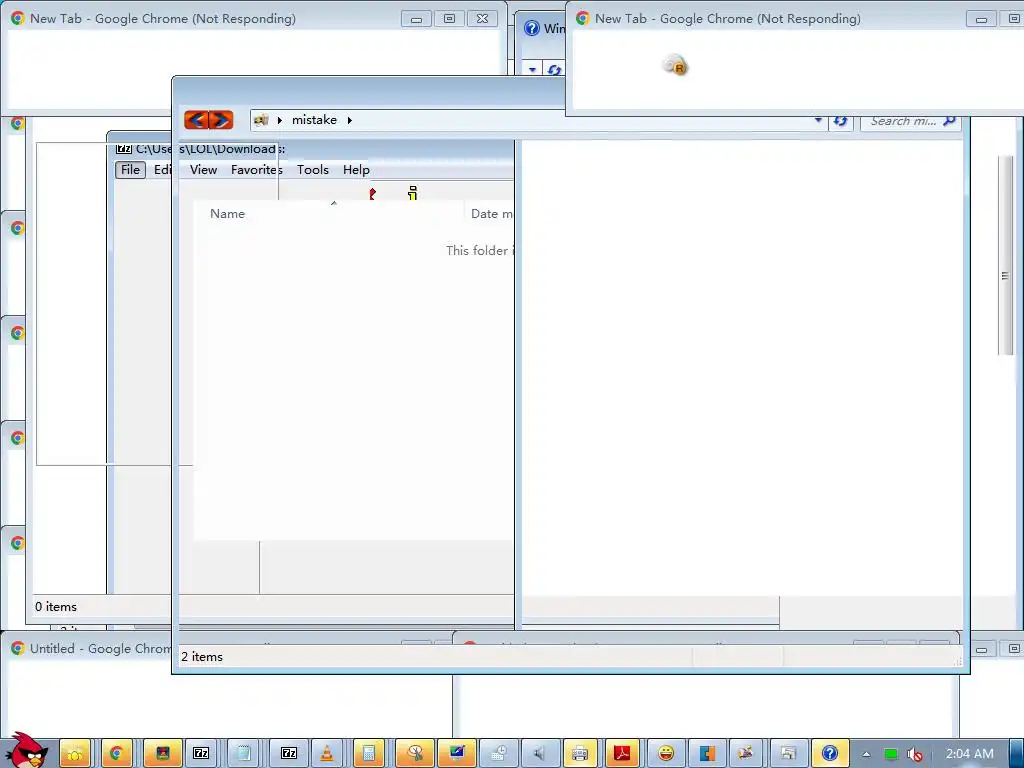The height and width of the screenshot is (768, 1024).
Task: Click the yellow Info icon in 7-Zip toolbar
Action: coord(412,193)
